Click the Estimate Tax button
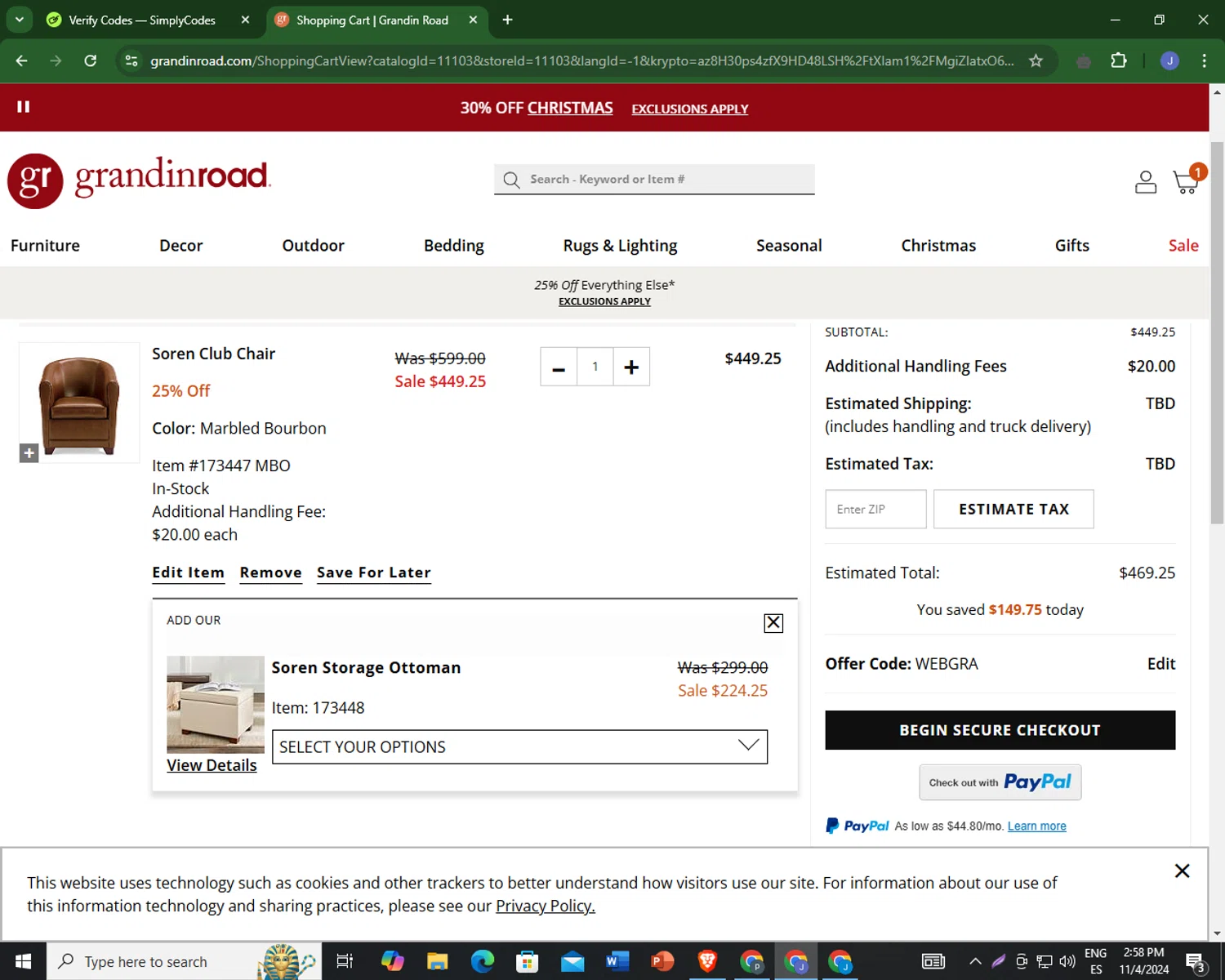This screenshot has width=1225, height=980. point(1013,509)
